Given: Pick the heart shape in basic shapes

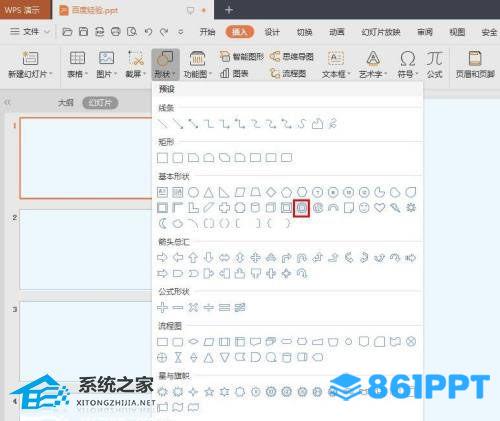Looking at the screenshot, I should click(380, 208).
